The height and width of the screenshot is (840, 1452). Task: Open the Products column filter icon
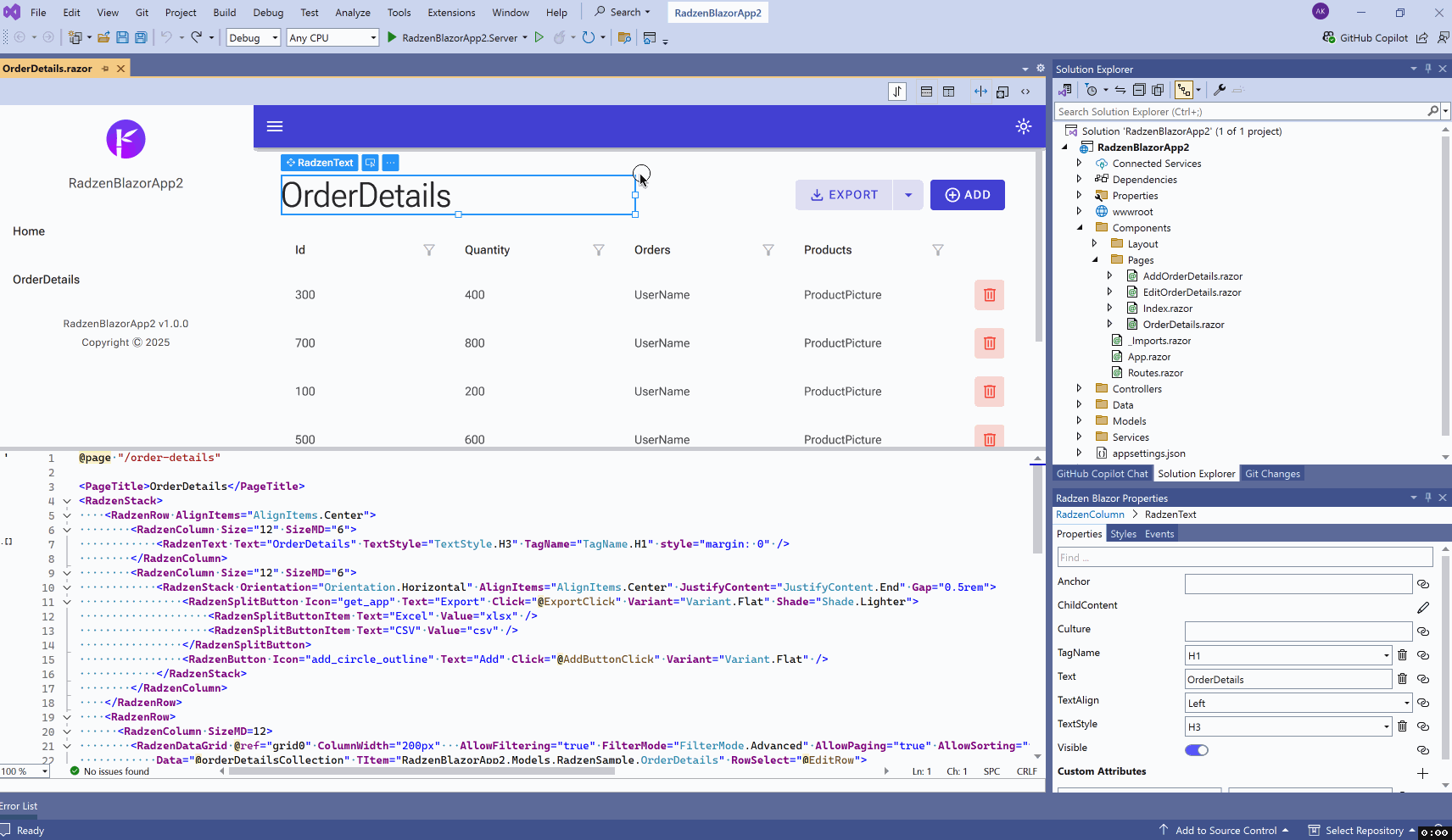938,250
